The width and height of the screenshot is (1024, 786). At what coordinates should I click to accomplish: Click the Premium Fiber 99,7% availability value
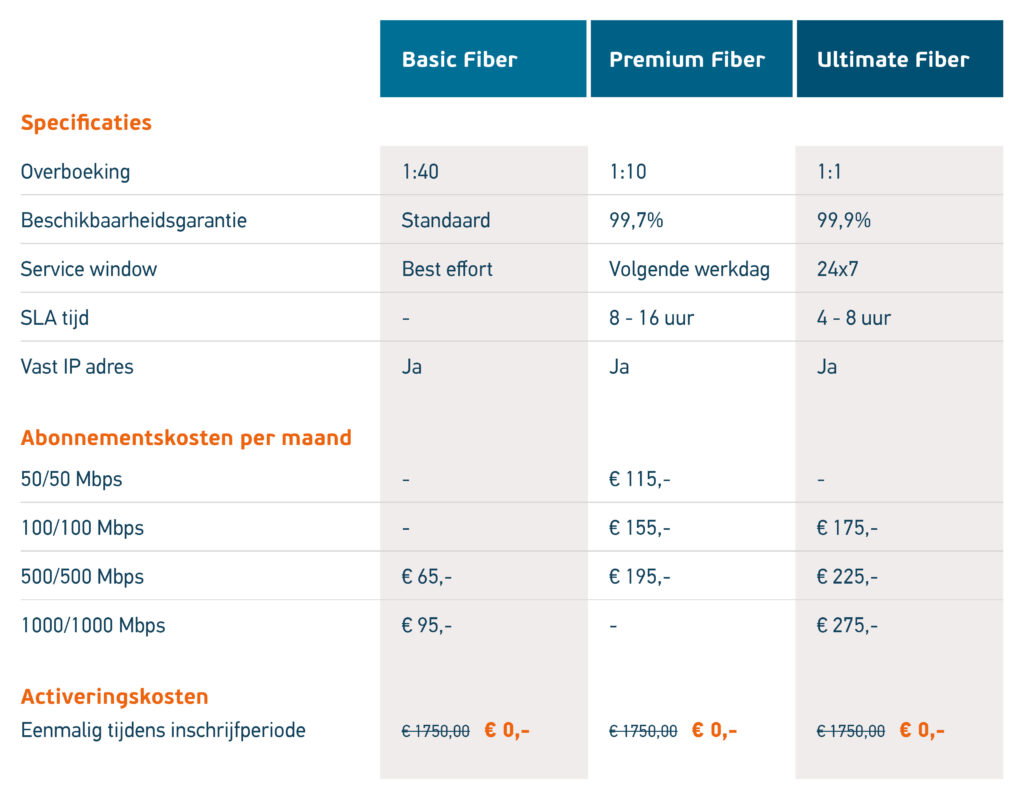coord(636,221)
